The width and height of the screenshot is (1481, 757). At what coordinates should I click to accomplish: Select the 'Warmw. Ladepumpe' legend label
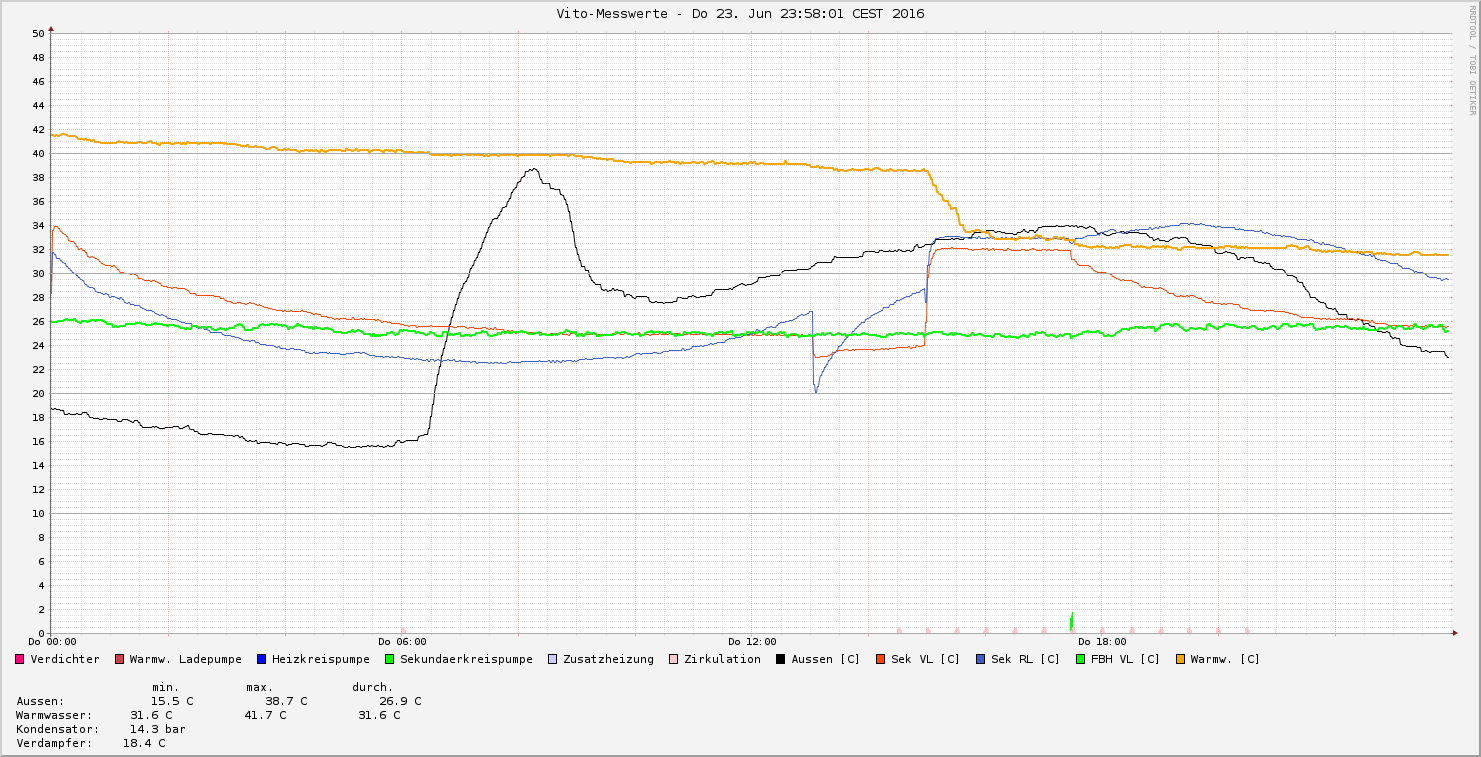[185, 659]
